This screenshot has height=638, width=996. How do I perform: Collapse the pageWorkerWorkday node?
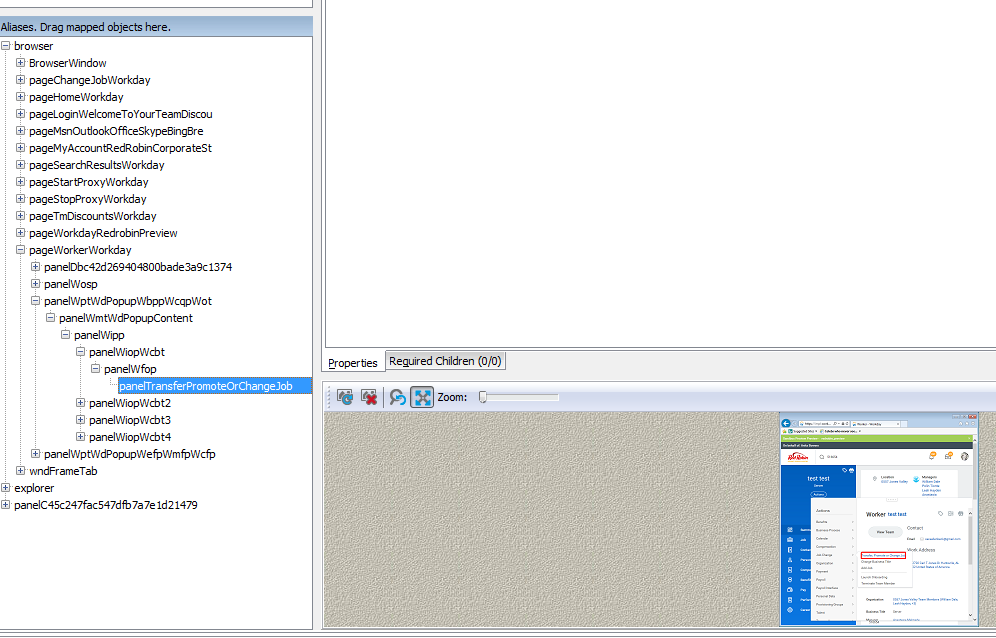click(20, 250)
